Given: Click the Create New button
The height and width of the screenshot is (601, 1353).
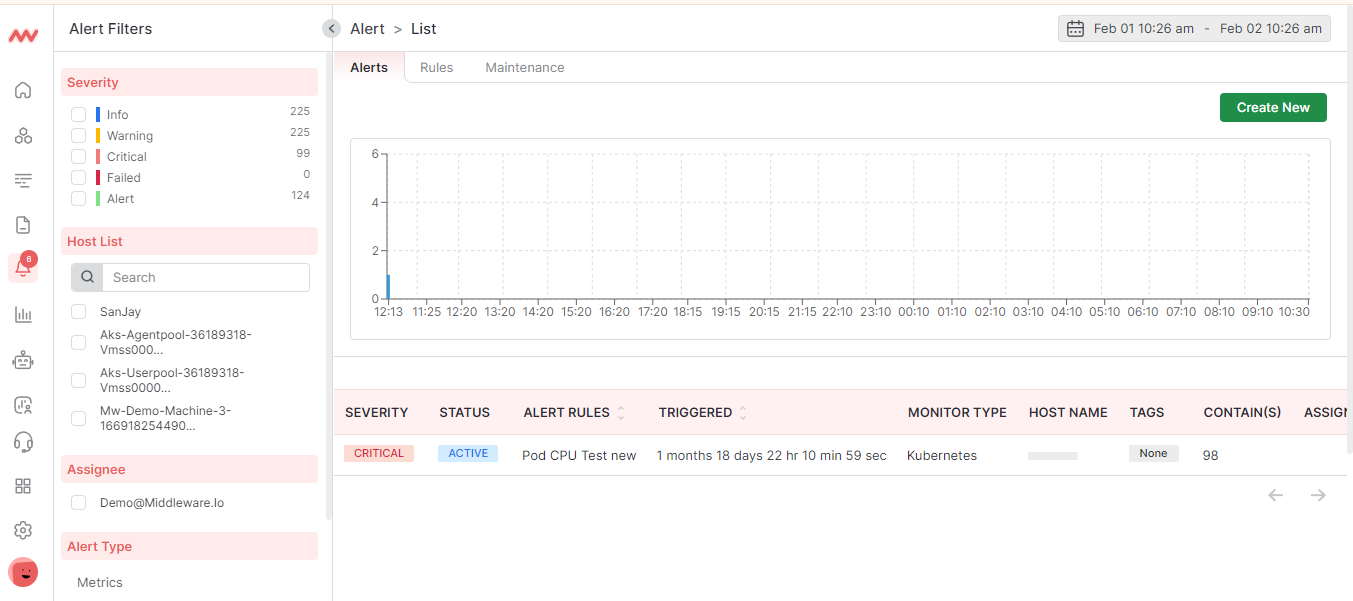Looking at the screenshot, I should tap(1273, 107).
